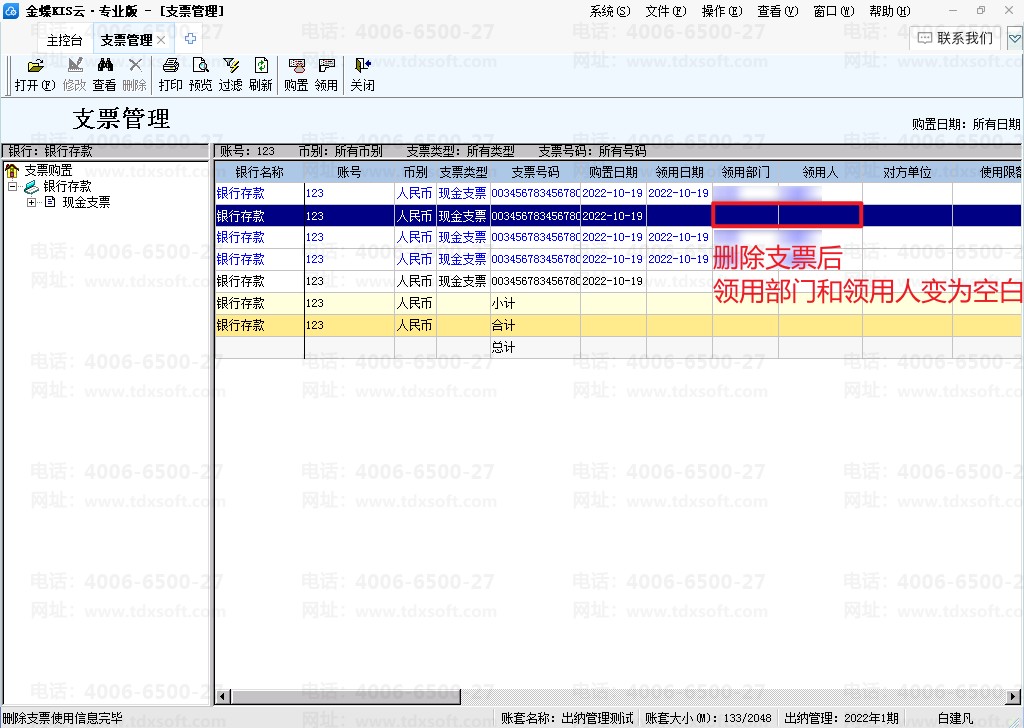Click left arrow of horizontal scrollbar
The image size is (1024, 728).
pos(223,697)
